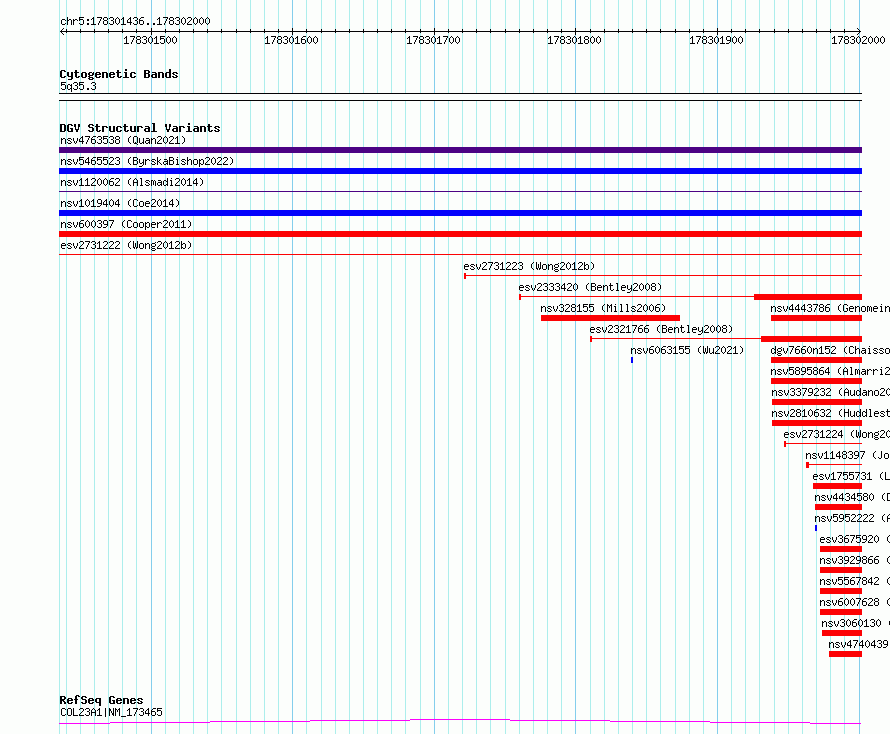This screenshot has height=734, width=890.
Task: Click the esv2333420 variant line
Action: (x=691, y=297)
